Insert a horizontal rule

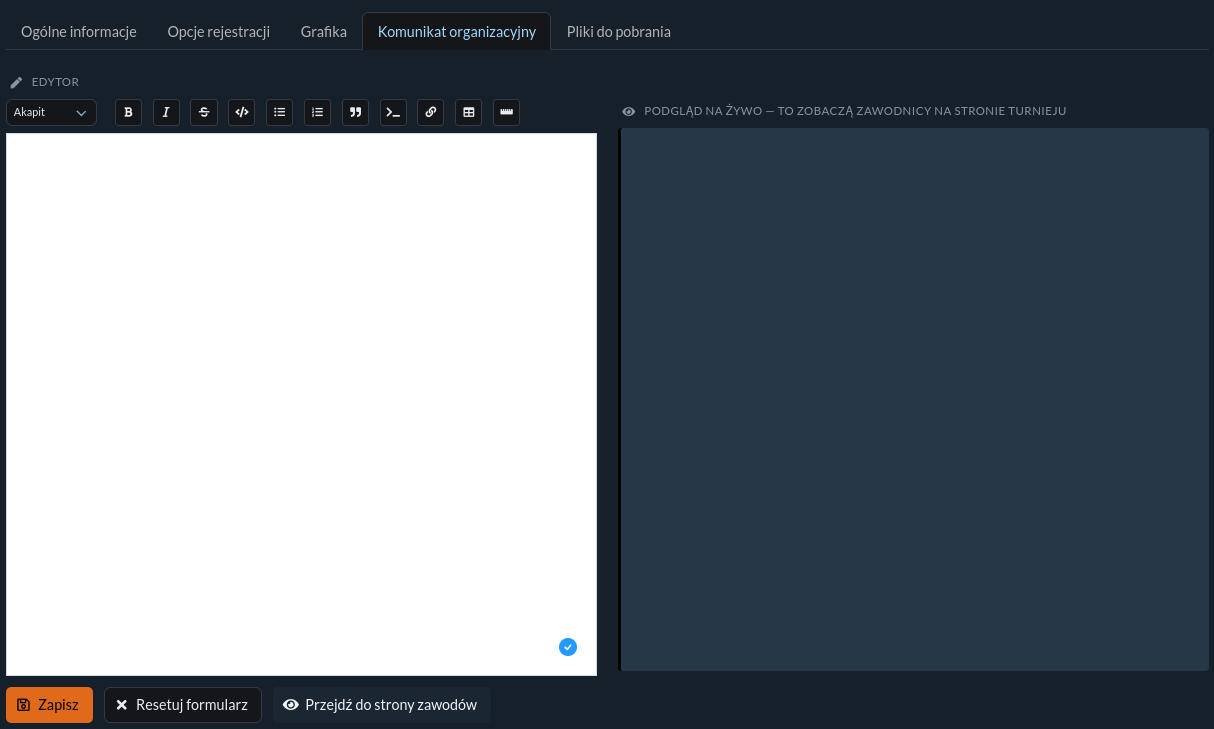(x=506, y=112)
